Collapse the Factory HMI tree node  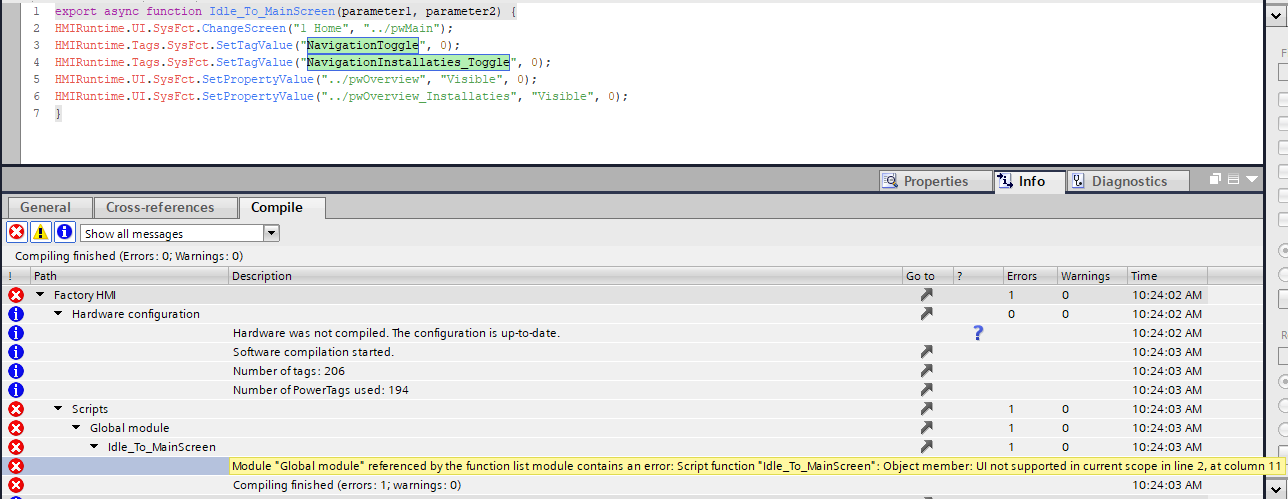[x=41, y=295]
